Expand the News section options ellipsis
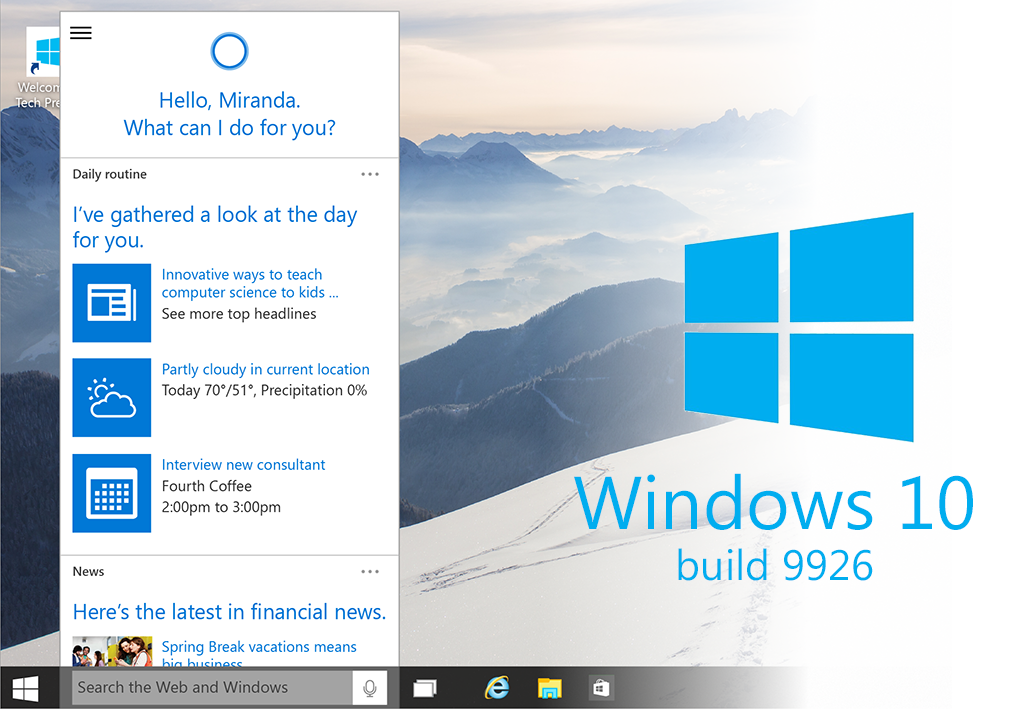 [370, 572]
